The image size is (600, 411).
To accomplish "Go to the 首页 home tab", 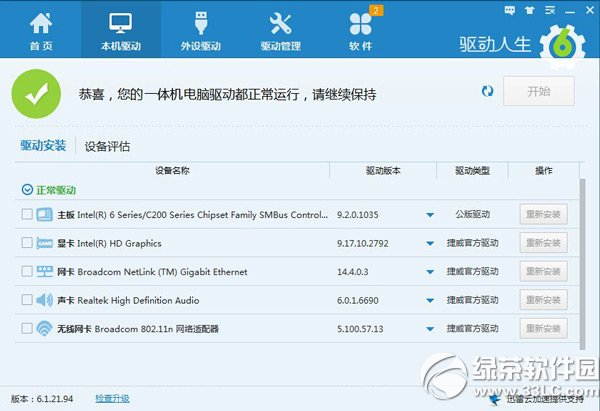I will [41, 31].
